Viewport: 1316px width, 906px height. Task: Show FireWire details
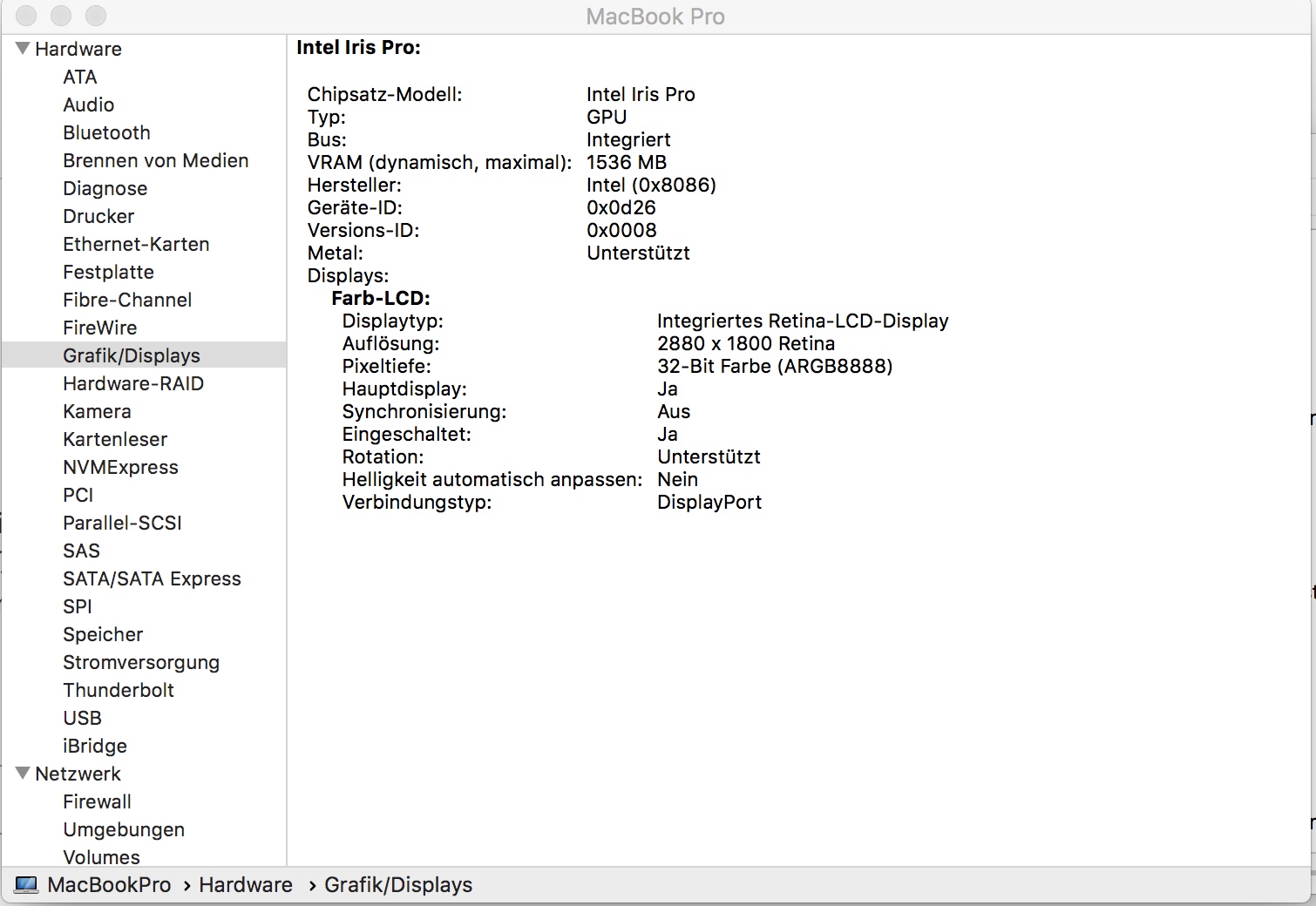[x=99, y=328]
